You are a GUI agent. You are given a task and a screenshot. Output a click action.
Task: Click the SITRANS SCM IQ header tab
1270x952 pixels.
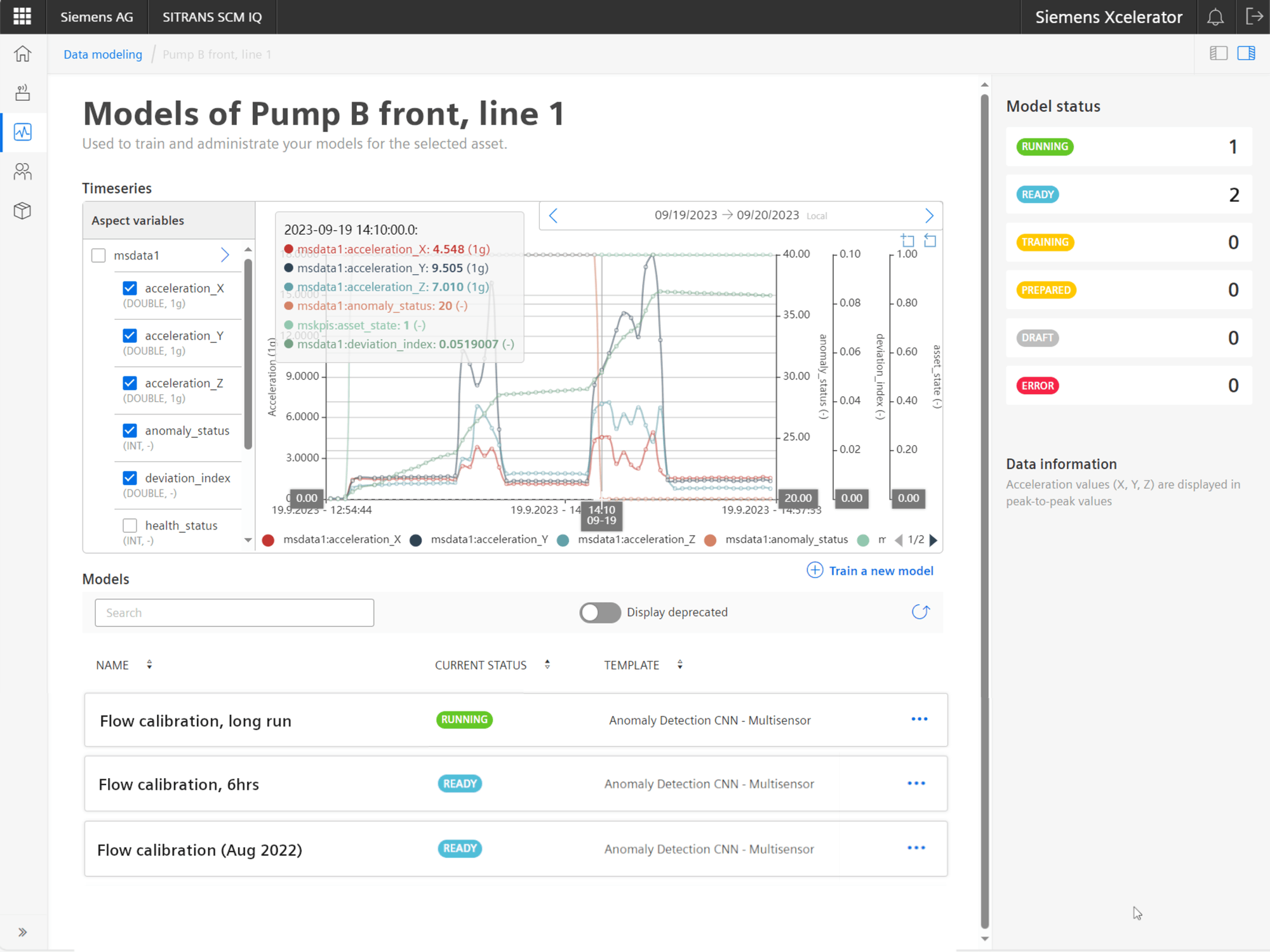tap(212, 17)
